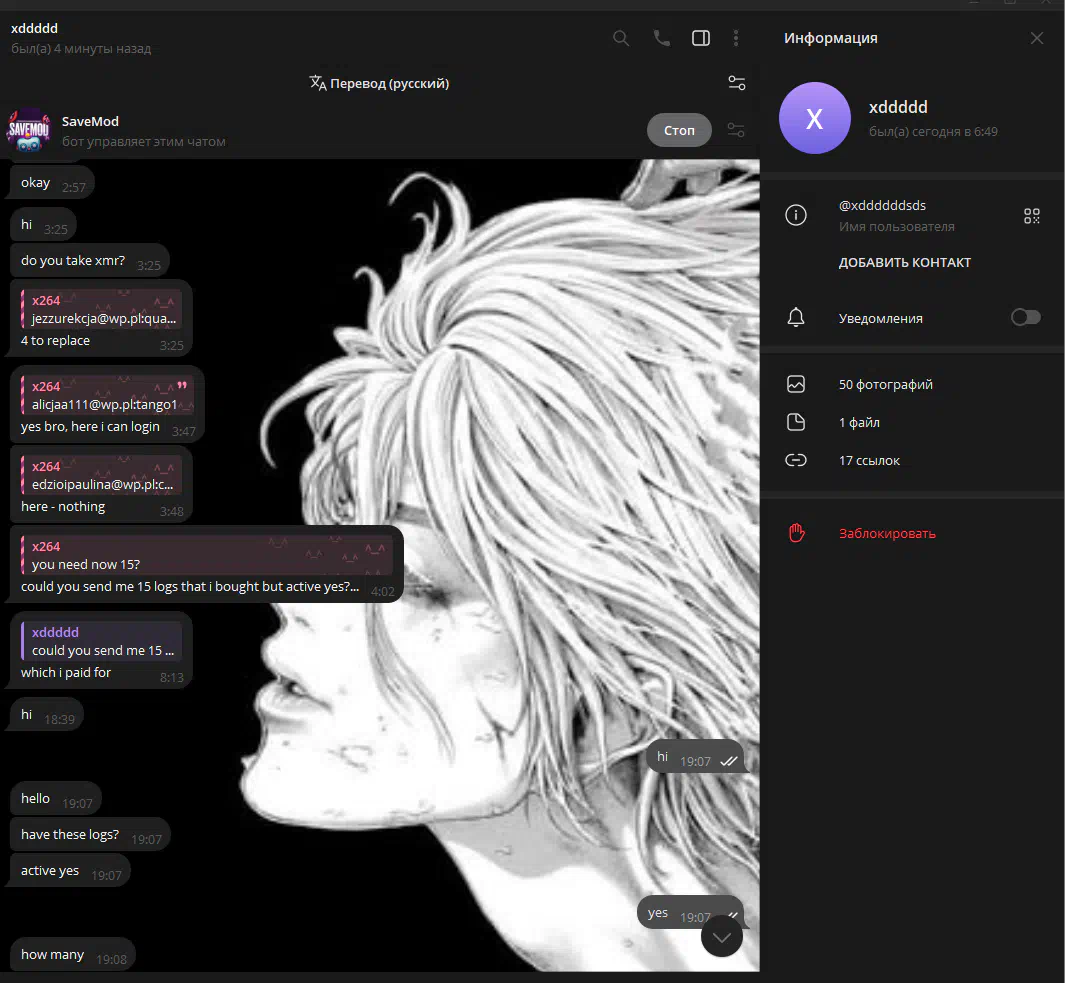Jump to latest messages down arrow

[x=721, y=937]
